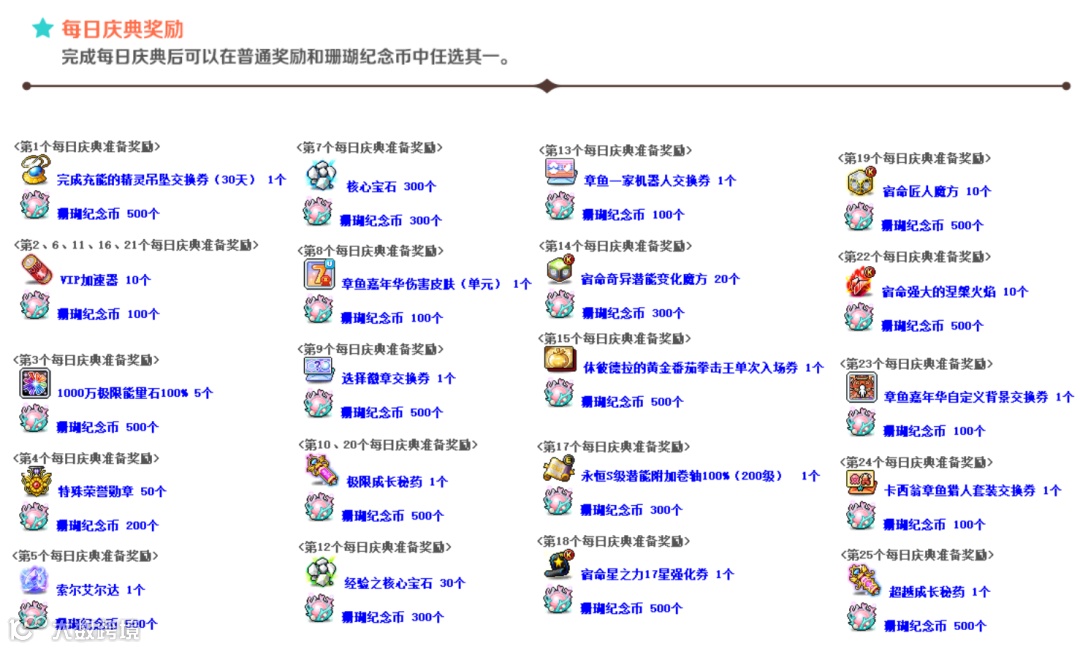Click the 经验之核心宝石 icon

tap(320, 573)
